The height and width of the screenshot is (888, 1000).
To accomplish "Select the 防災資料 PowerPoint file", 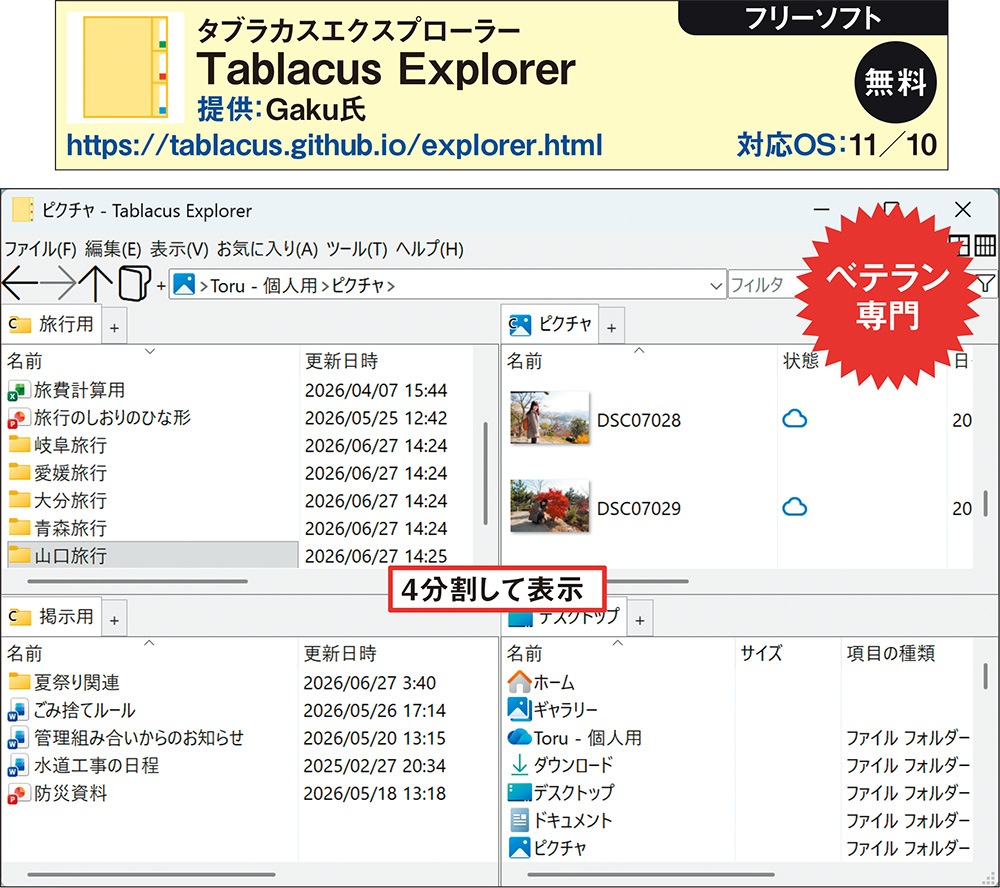I will (x=57, y=793).
